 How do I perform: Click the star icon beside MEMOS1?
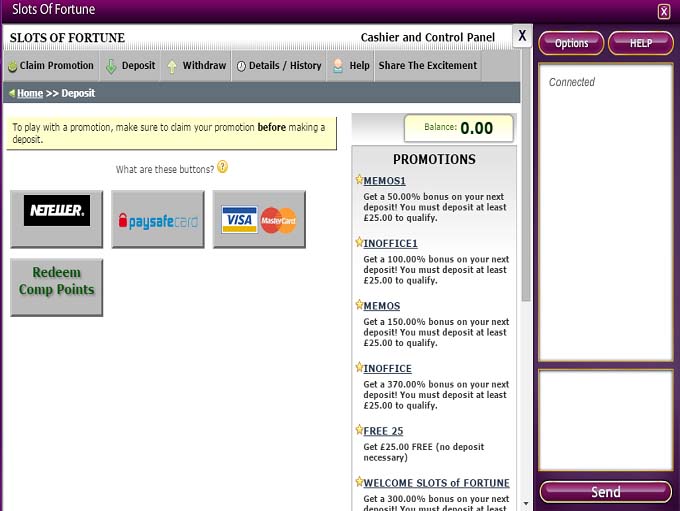tap(359, 180)
